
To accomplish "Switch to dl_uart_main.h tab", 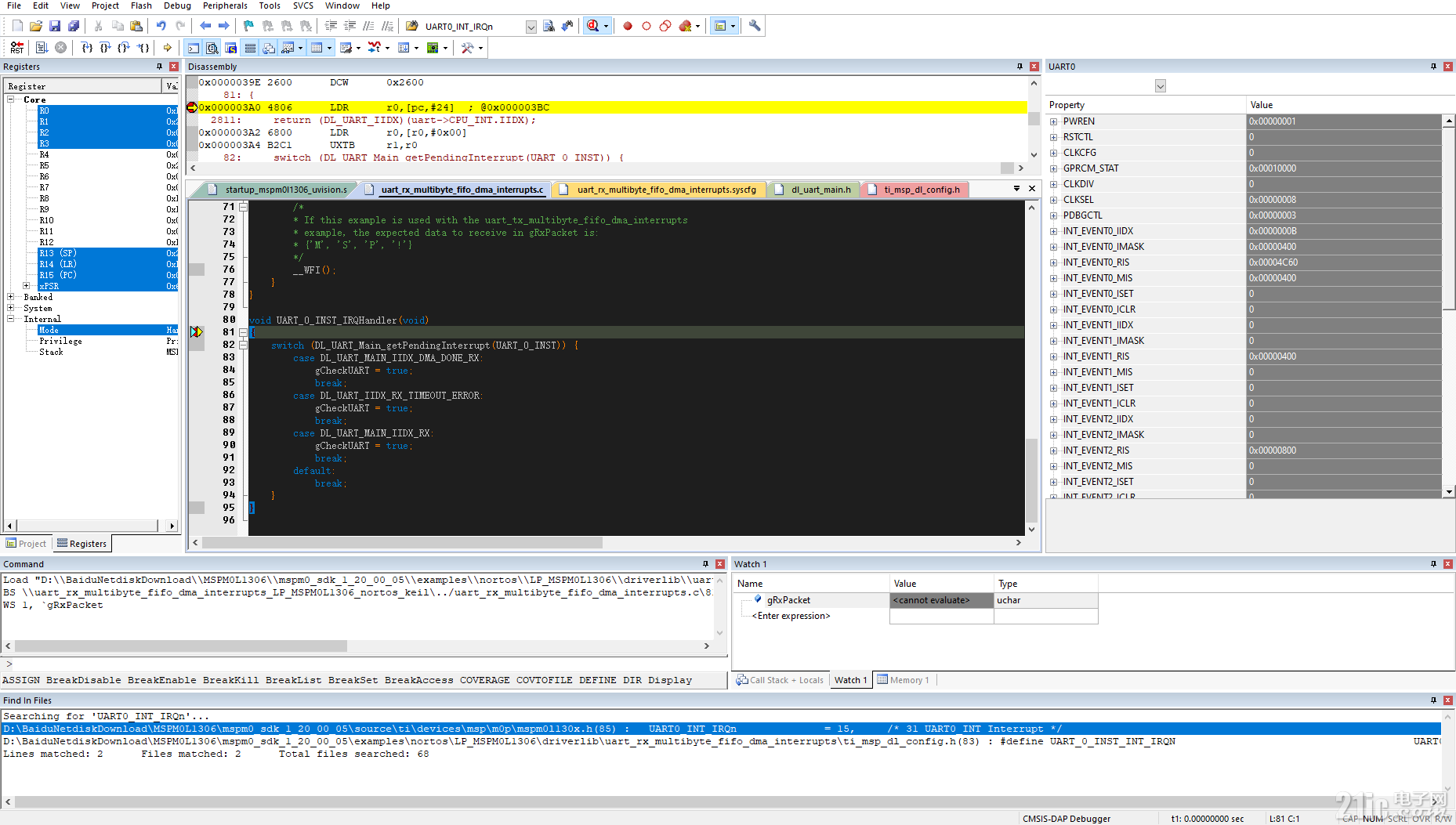I will tap(813, 190).
